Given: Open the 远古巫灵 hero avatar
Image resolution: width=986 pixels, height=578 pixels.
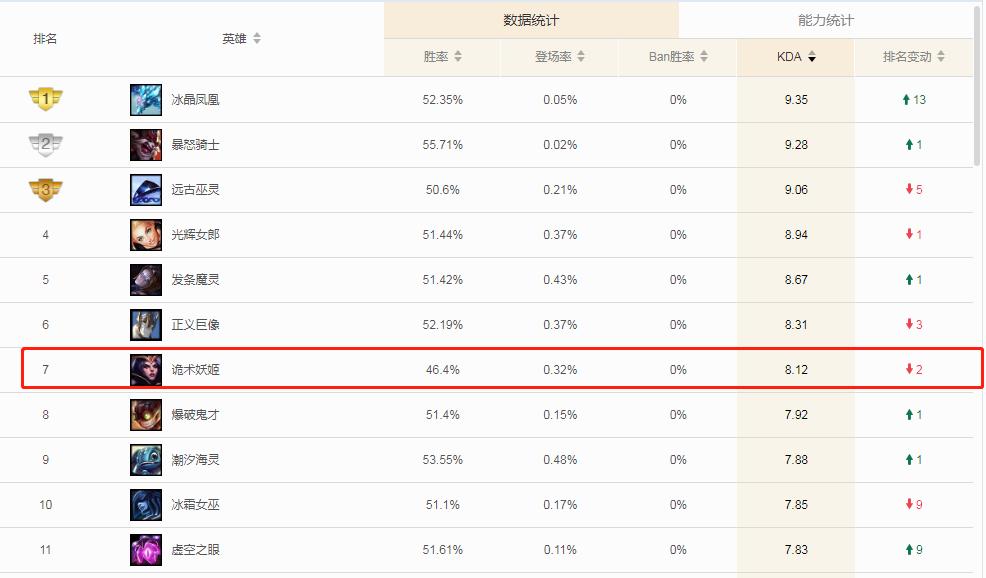Looking at the screenshot, I should (x=146, y=190).
